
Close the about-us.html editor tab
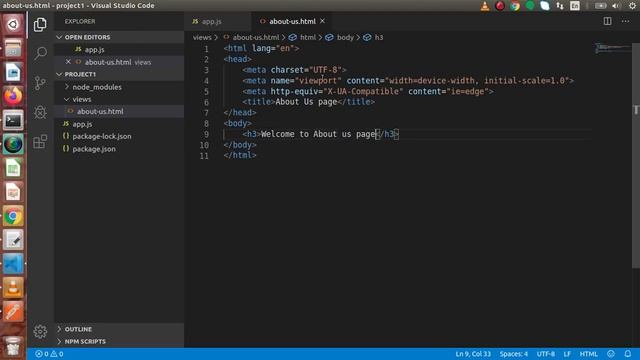(322, 21)
